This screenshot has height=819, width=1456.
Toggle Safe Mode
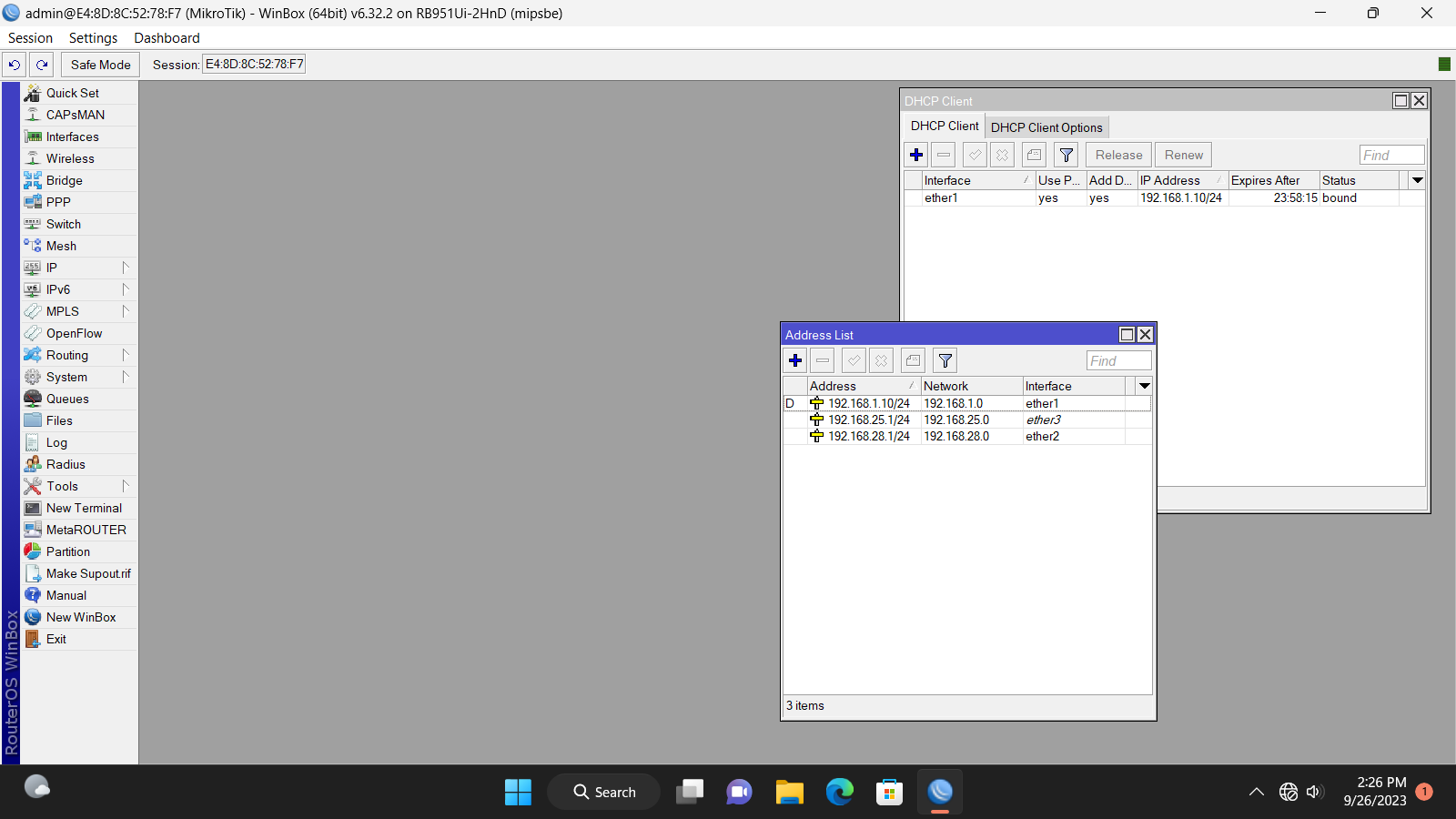101,65
